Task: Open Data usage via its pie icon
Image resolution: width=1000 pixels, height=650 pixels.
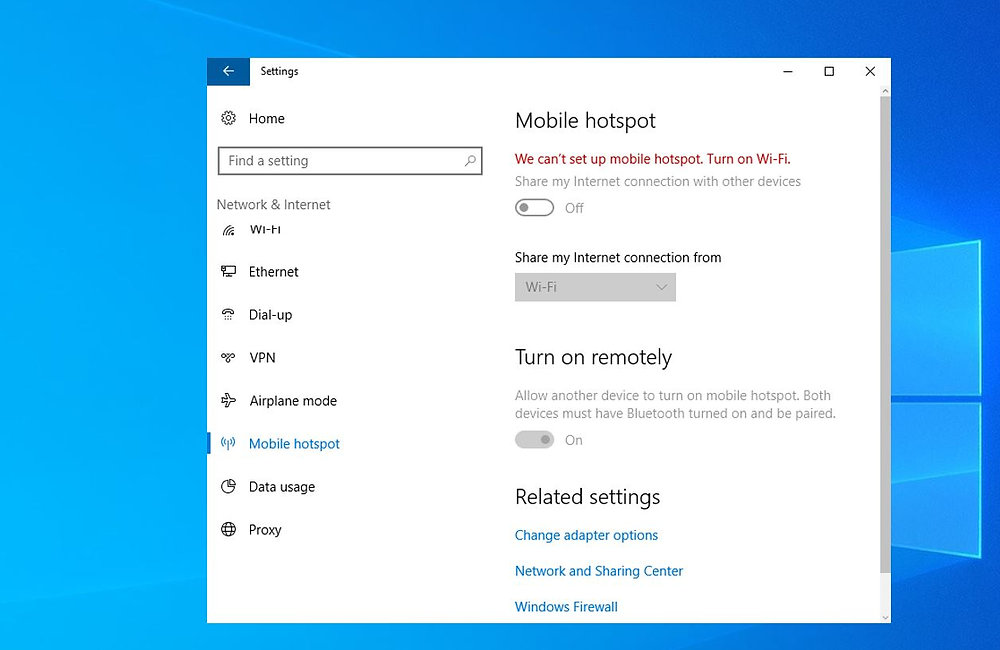Action: 229,486
